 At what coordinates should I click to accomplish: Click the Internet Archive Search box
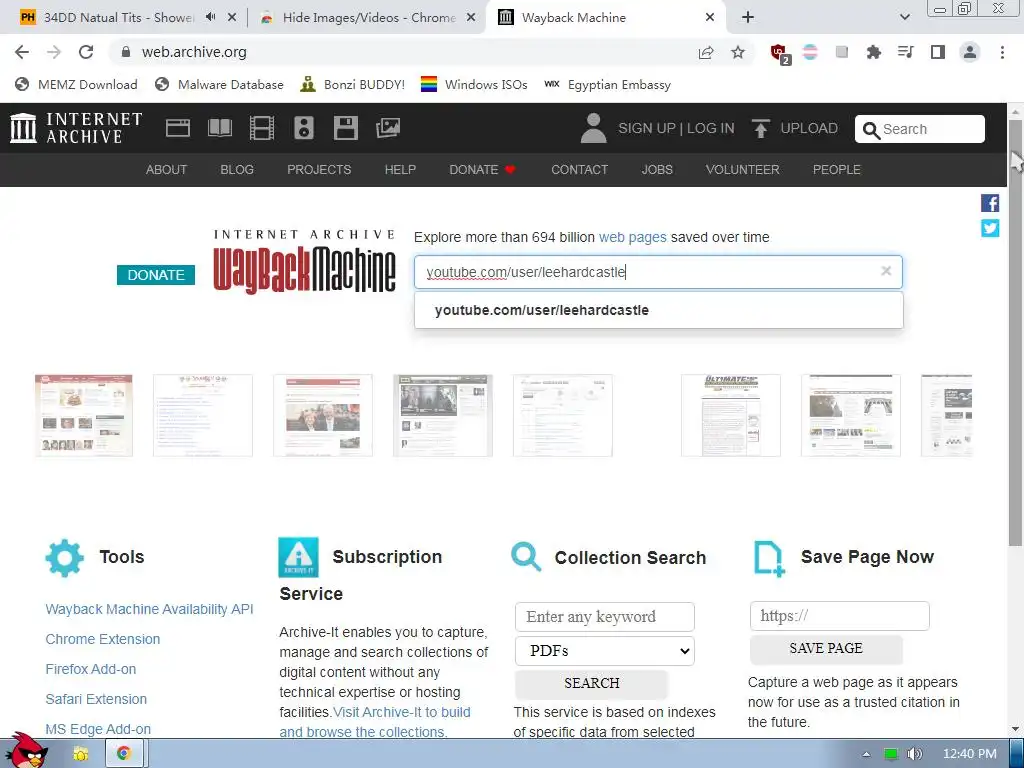pyautogui.click(x=920, y=129)
